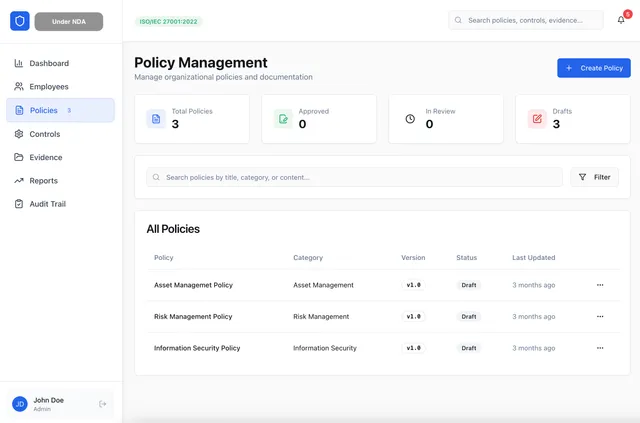Open the Asset Managemet Policy row

coord(383,285)
